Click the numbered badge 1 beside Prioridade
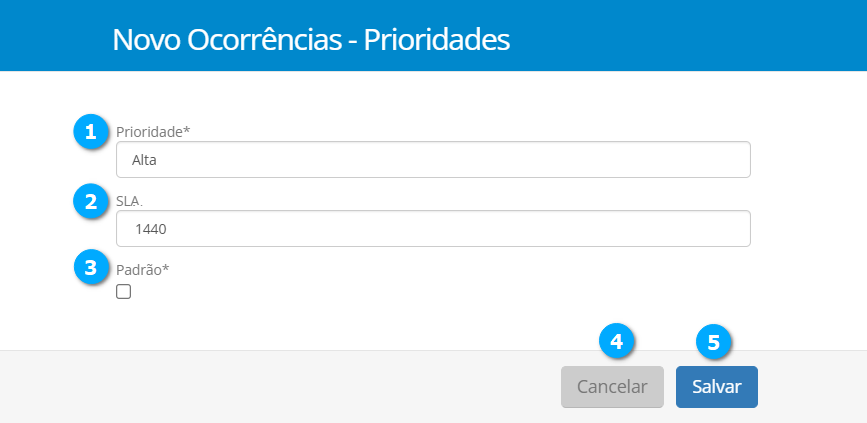Image resolution: width=867 pixels, height=423 pixels. pyautogui.click(x=92, y=131)
